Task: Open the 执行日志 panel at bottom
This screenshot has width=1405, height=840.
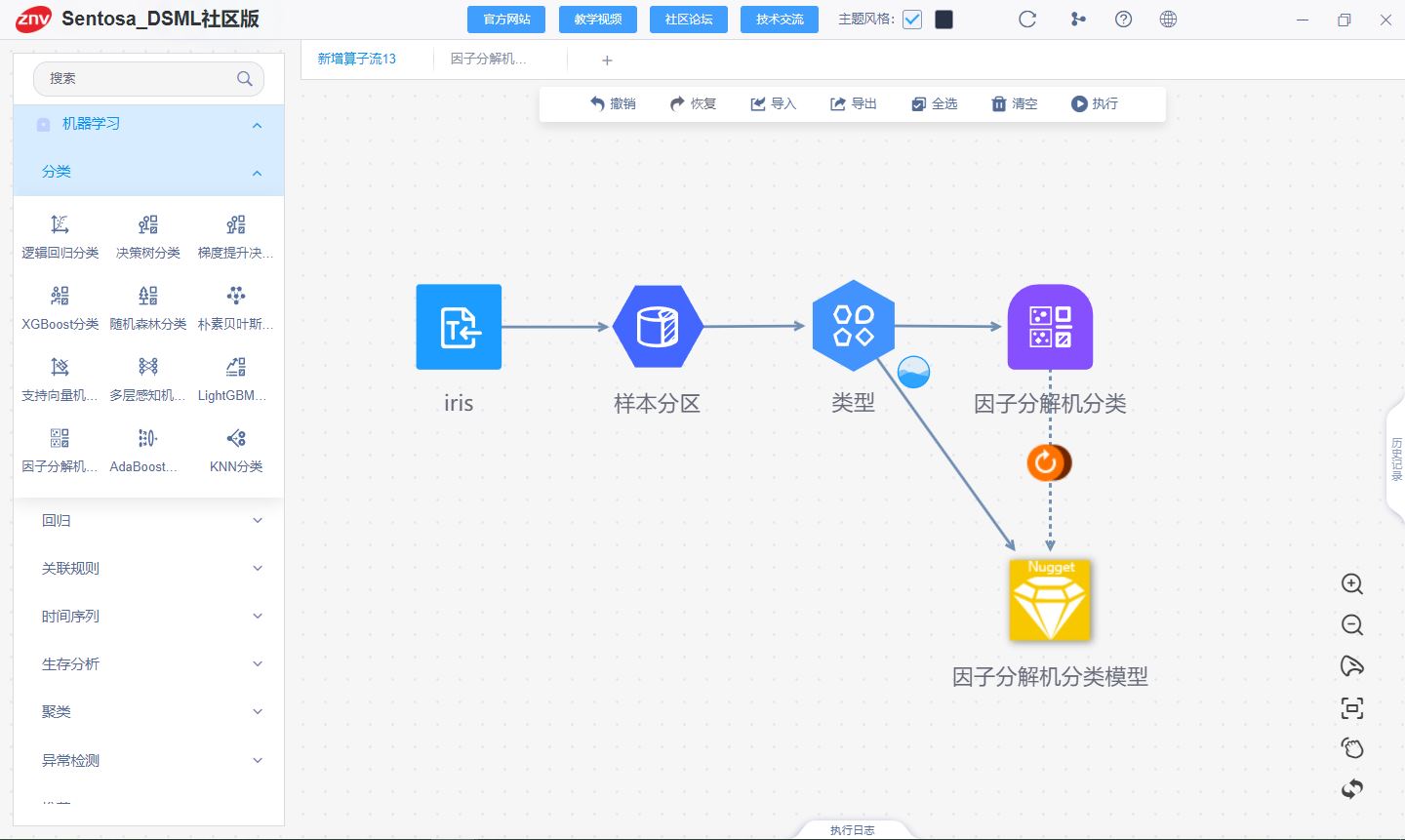Action: point(852,830)
